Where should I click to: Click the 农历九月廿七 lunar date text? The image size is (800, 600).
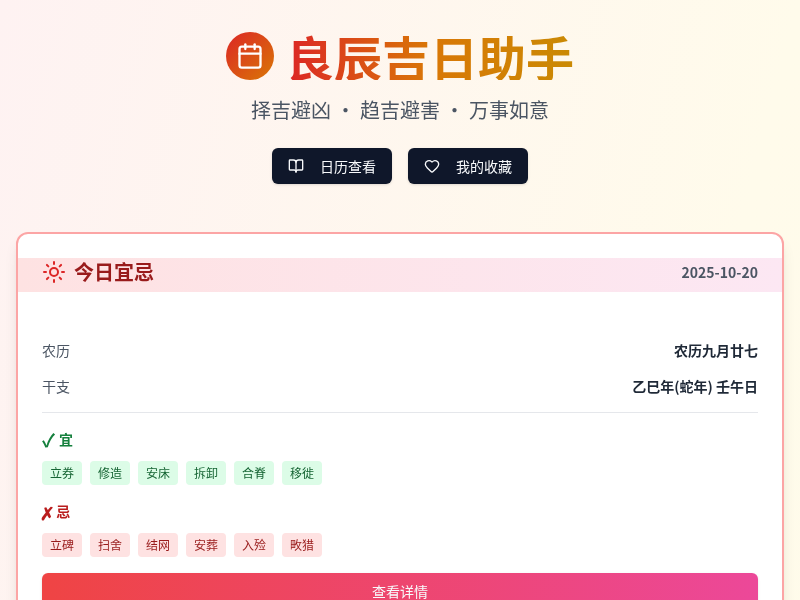[x=715, y=351]
